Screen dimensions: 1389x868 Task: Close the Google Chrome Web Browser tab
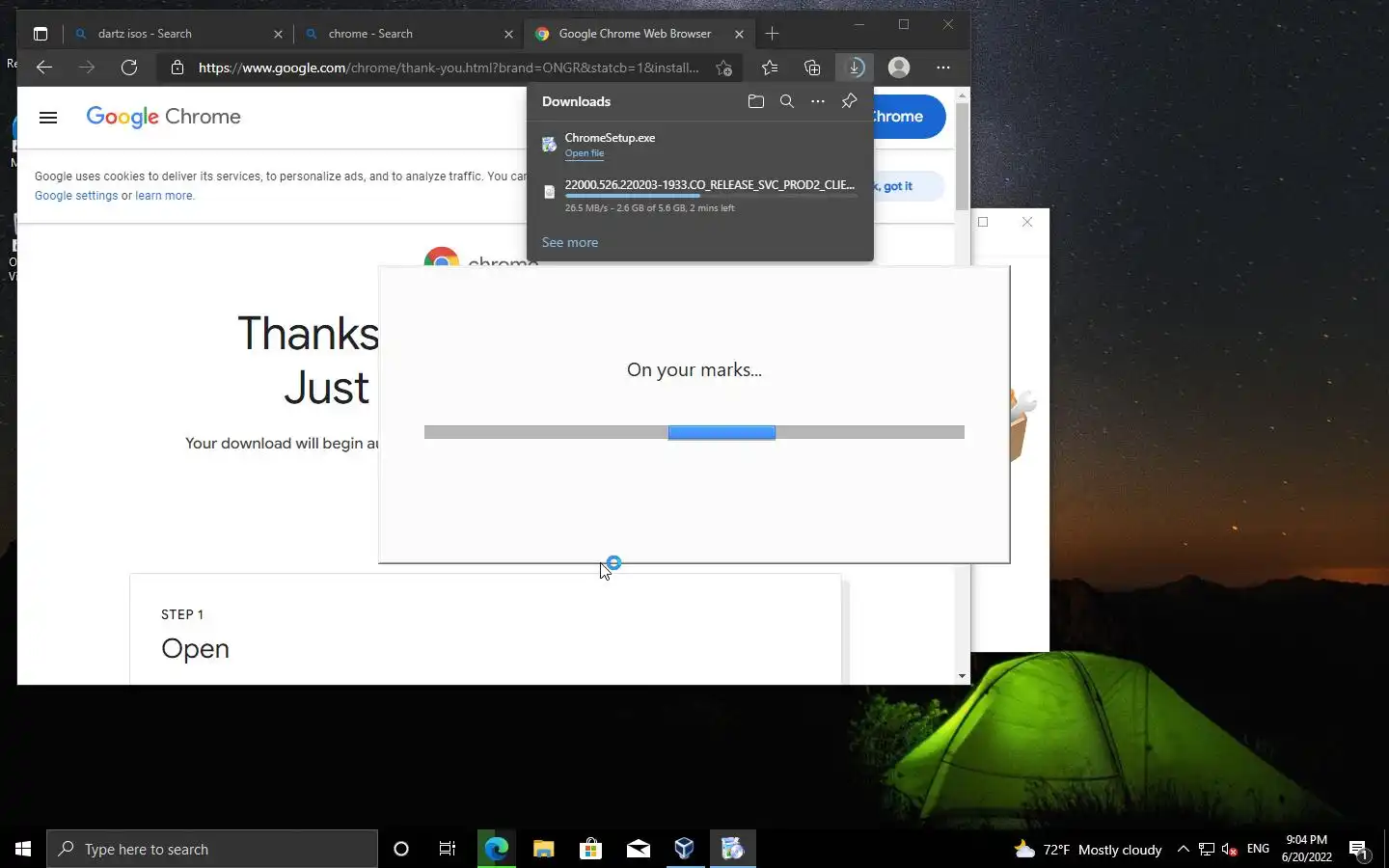click(x=739, y=34)
